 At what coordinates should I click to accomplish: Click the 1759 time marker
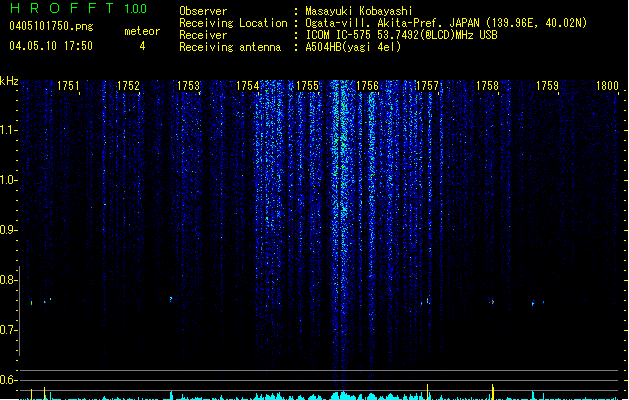(x=547, y=86)
